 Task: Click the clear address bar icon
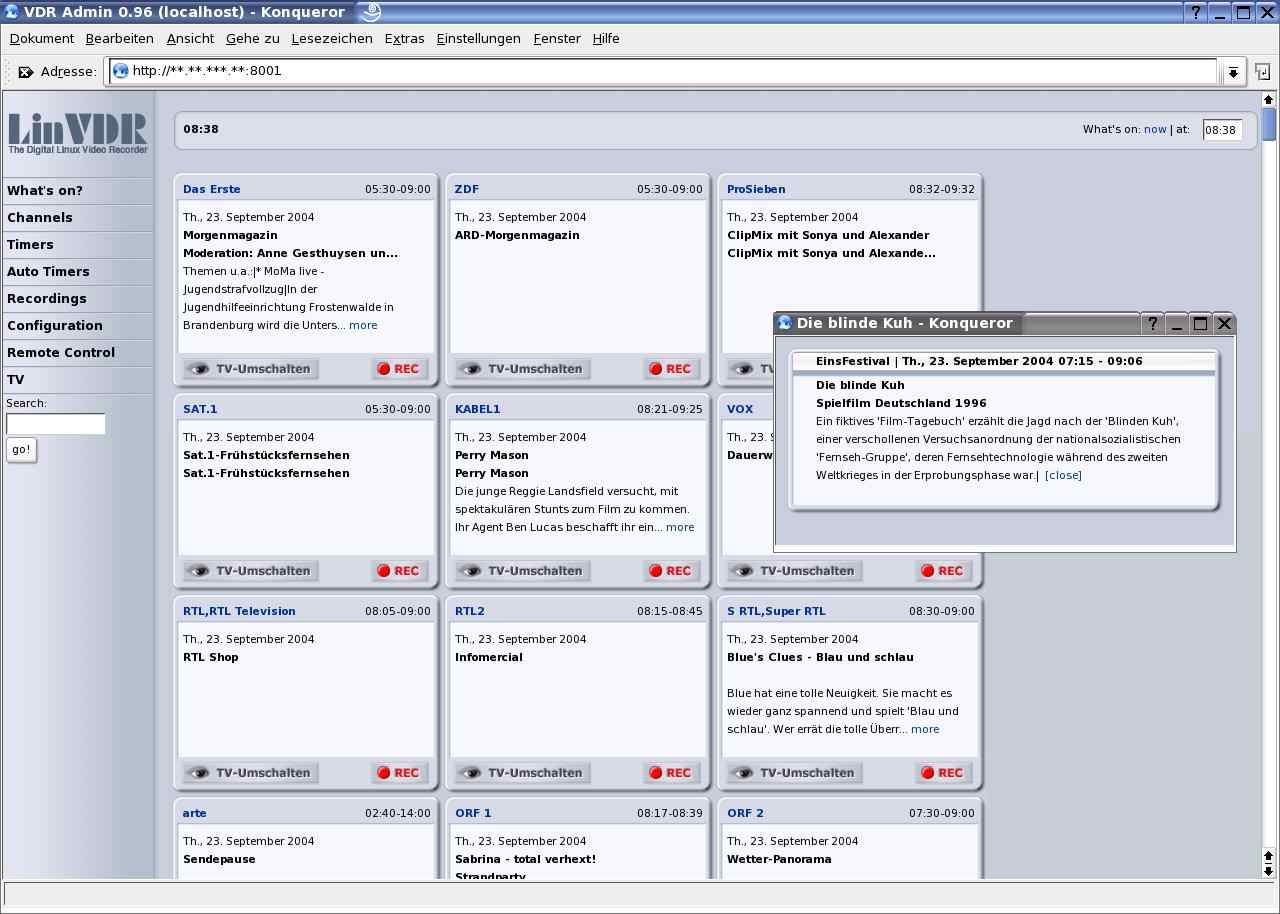26,72
